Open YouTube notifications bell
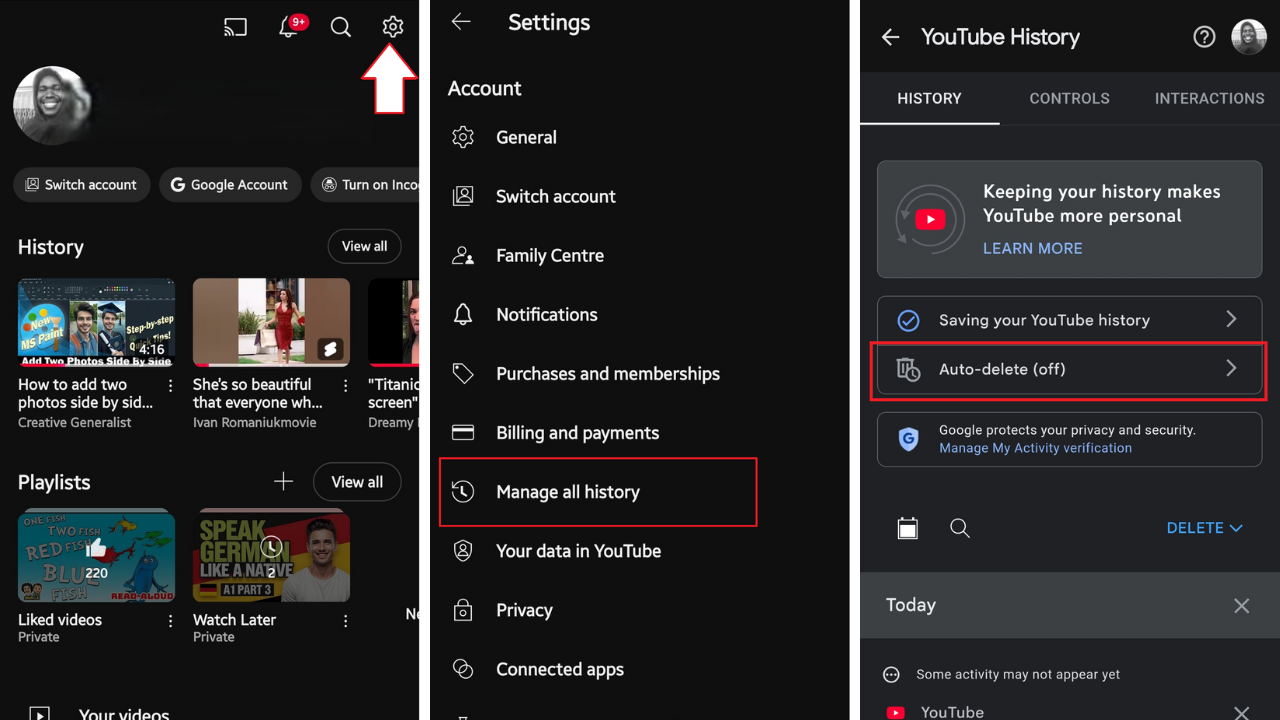Screen dimensions: 1280x720 click(x=287, y=27)
